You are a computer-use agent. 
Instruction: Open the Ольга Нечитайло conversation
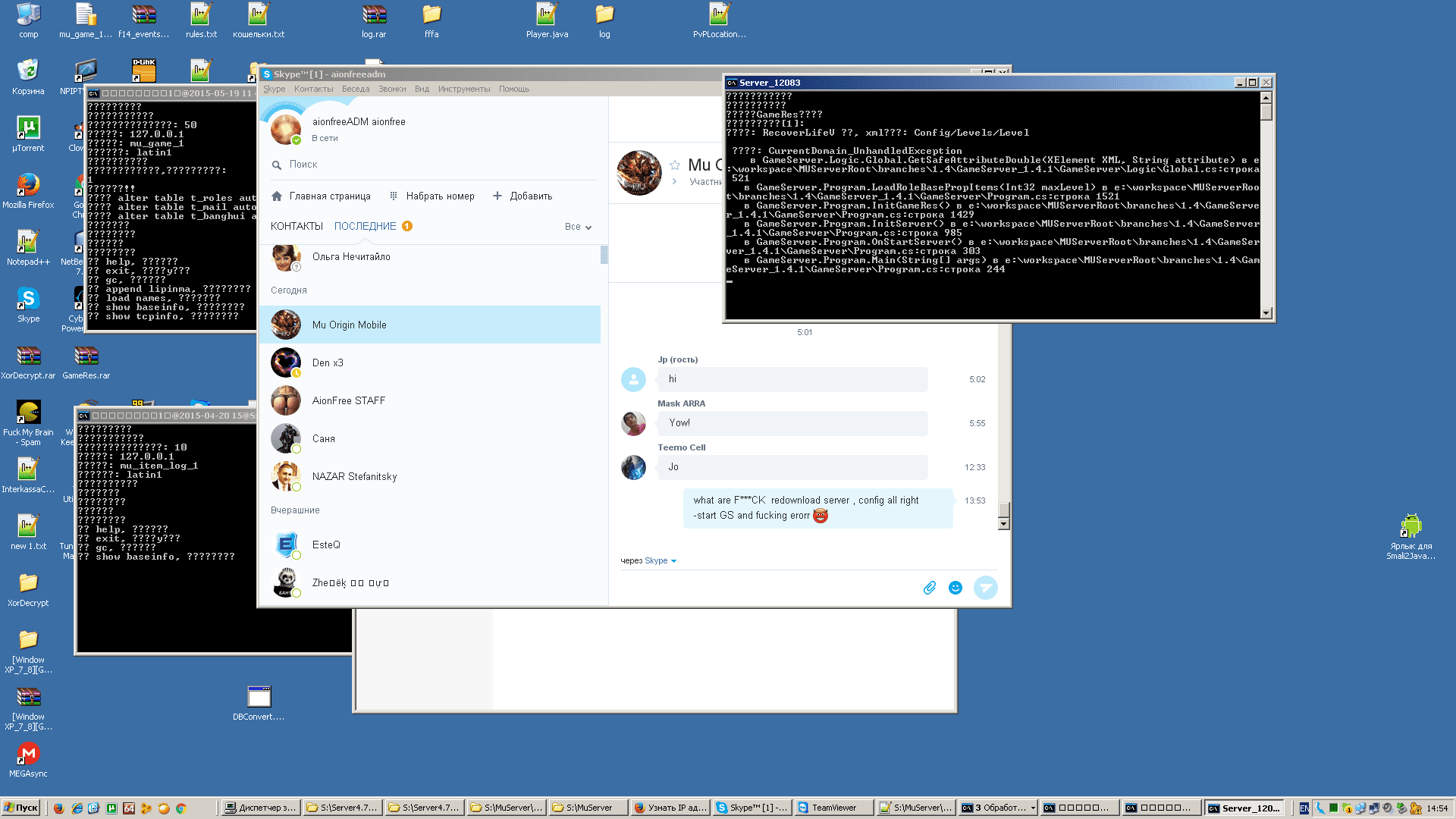(x=430, y=259)
